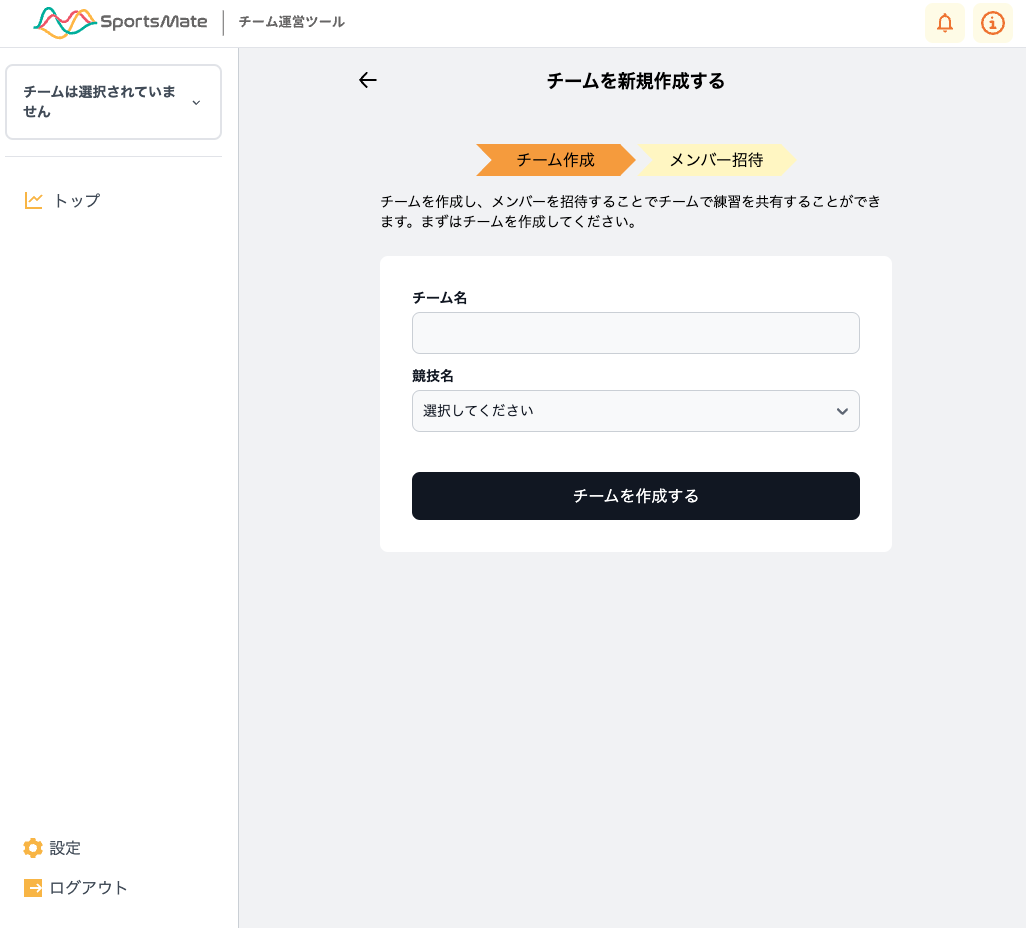This screenshot has height=928, width=1026.
Task: Go back using the left arrow
Action: coord(368,80)
